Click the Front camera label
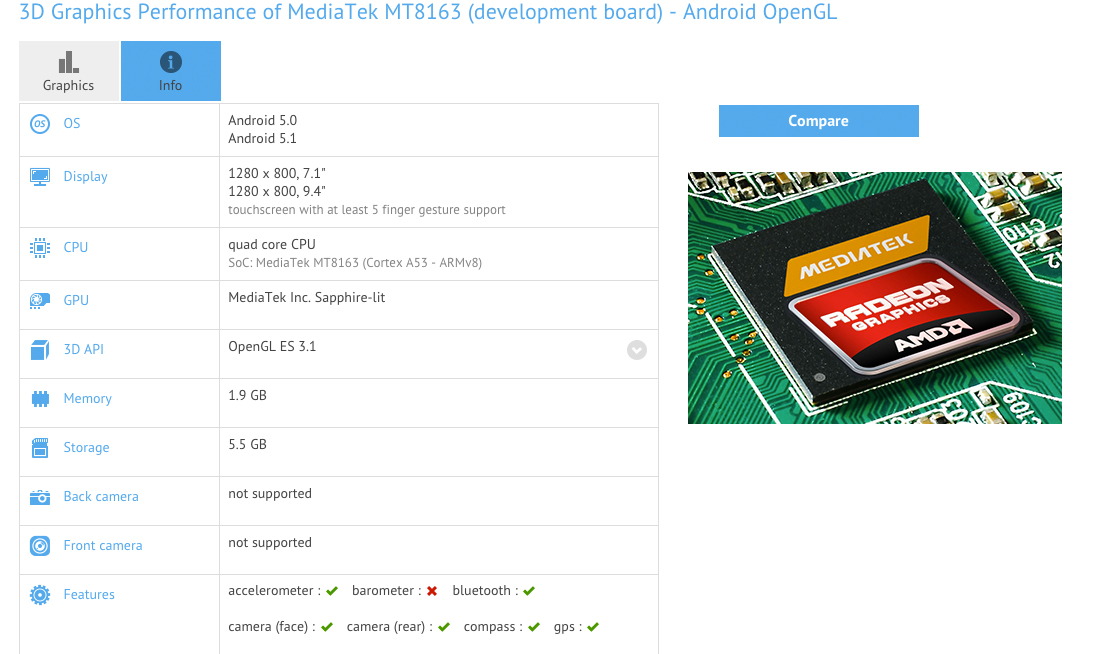1115x654 pixels. pyautogui.click(x=102, y=546)
